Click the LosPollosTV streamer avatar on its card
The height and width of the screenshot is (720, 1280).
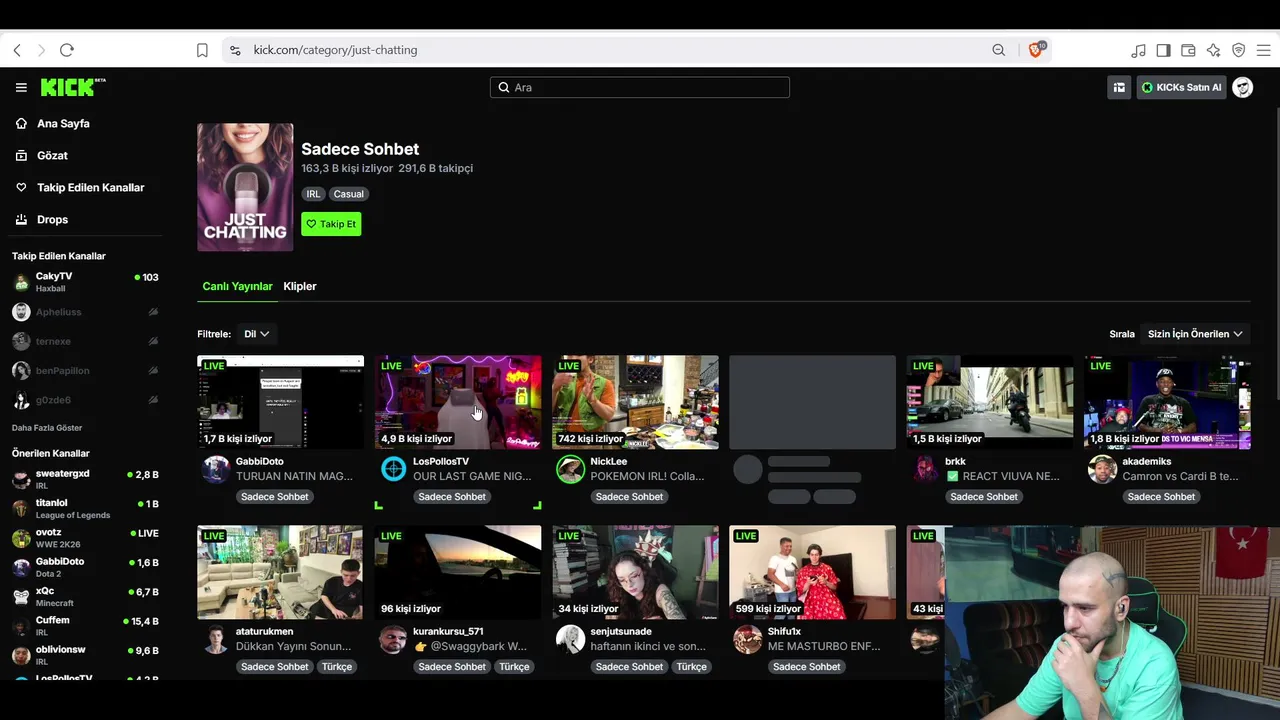coord(394,469)
